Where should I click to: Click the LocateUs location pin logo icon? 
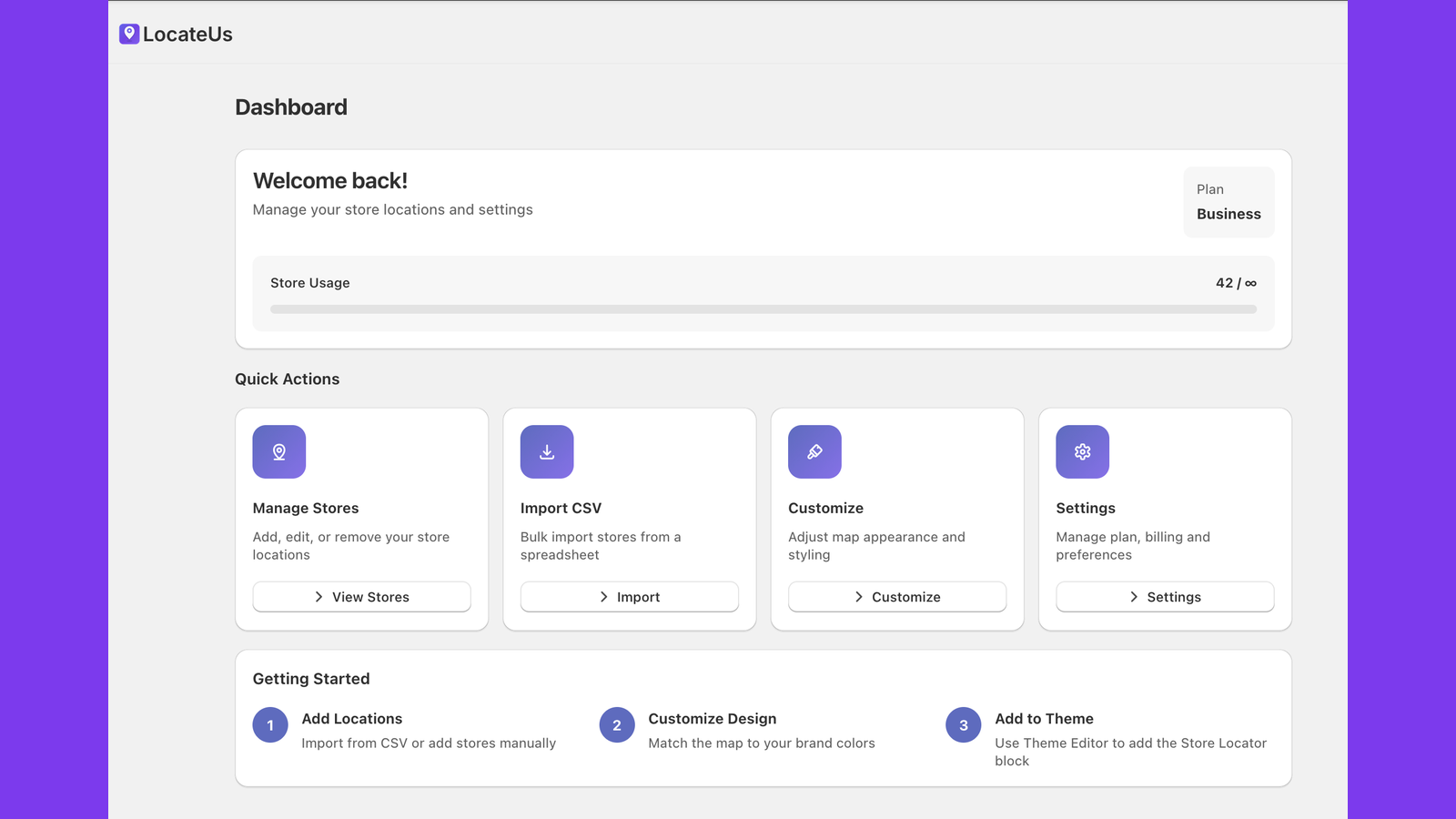[129, 34]
